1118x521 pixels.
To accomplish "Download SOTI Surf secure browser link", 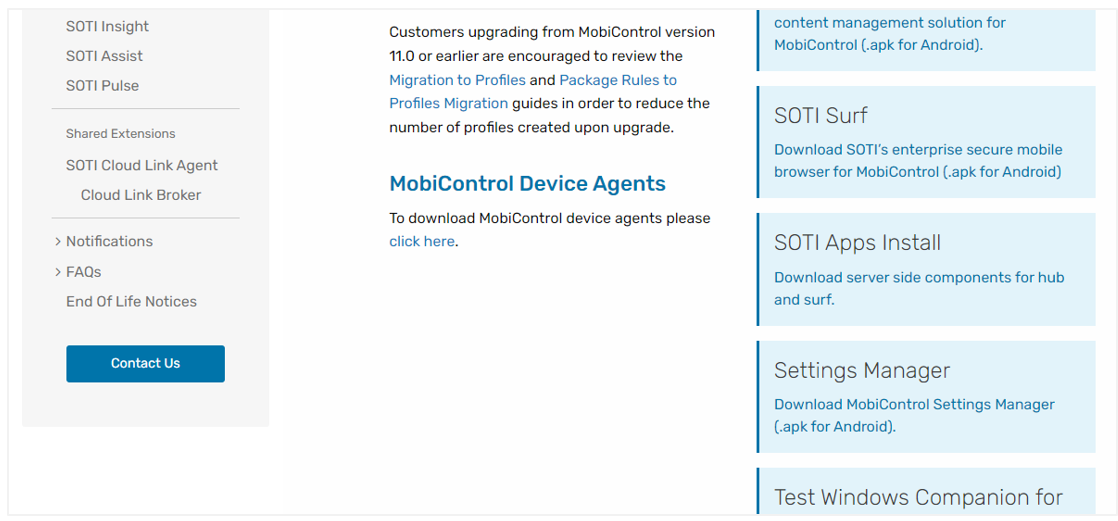I will [917, 161].
